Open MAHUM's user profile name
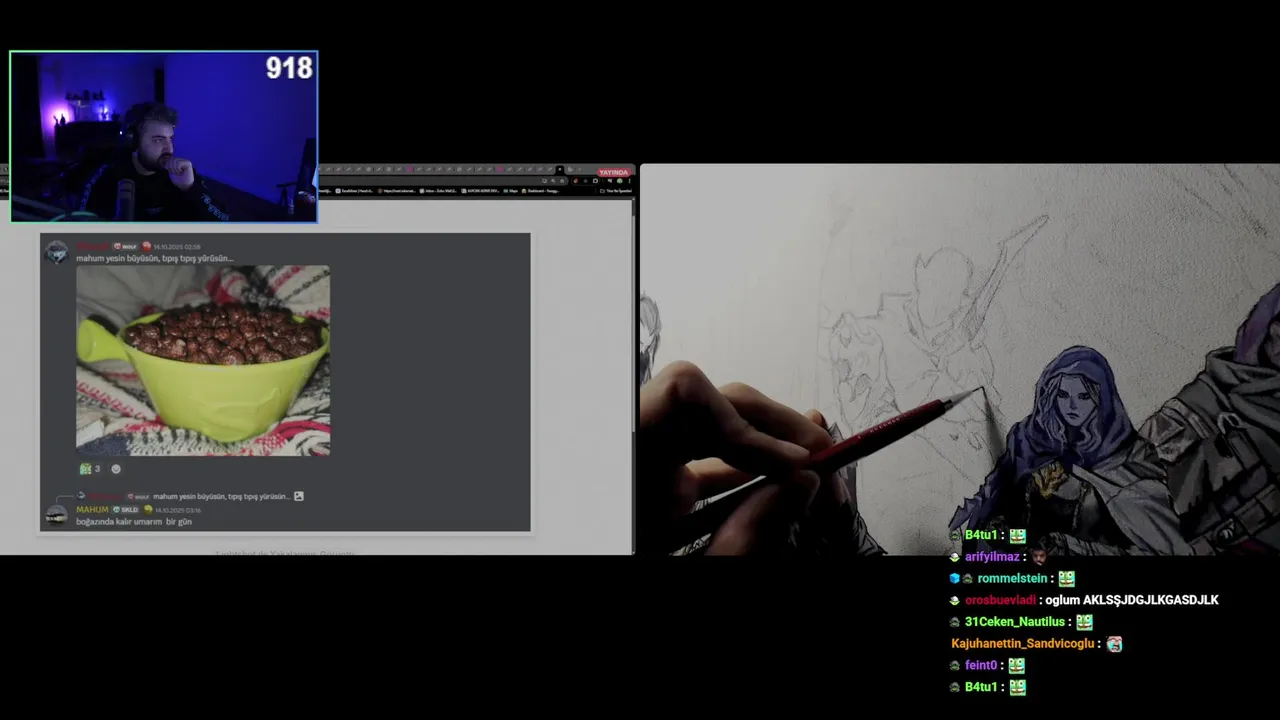The height and width of the screenshot is (720, 1280). pyautogui.click(x=92, y=509)
